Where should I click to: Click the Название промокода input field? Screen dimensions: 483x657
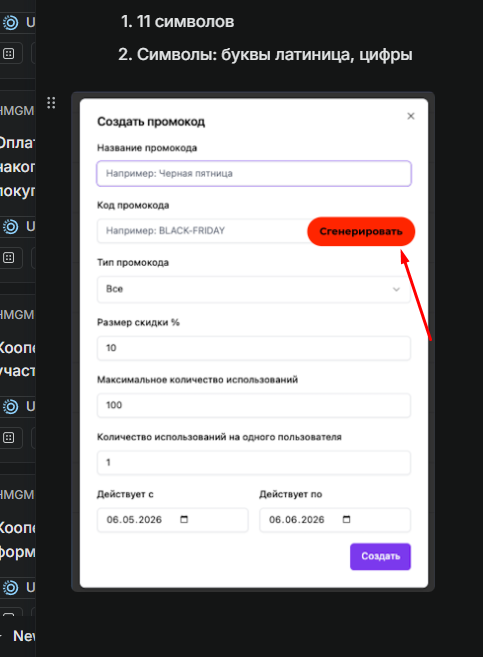click(254, 173)
